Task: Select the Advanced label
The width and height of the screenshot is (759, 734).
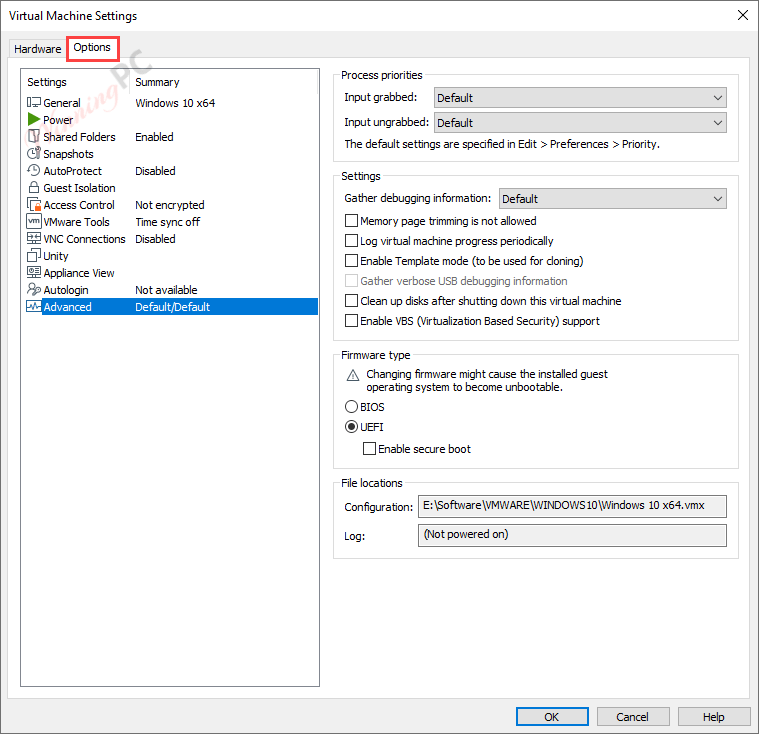Action: [67, 306]
